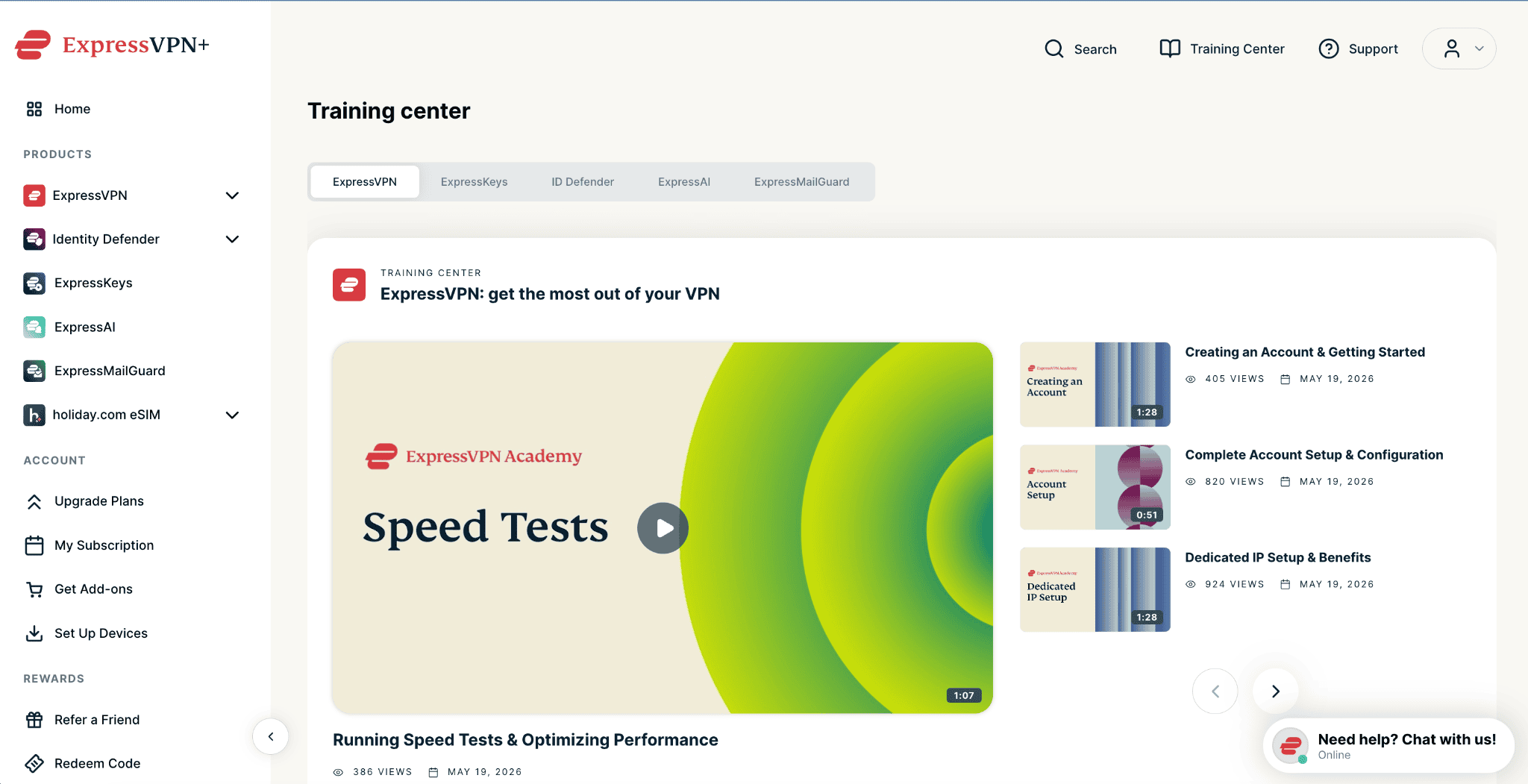Screen dimensions: 1528x784
Task: Go to previous videos with left arrow
Action: click(1215, 692)
